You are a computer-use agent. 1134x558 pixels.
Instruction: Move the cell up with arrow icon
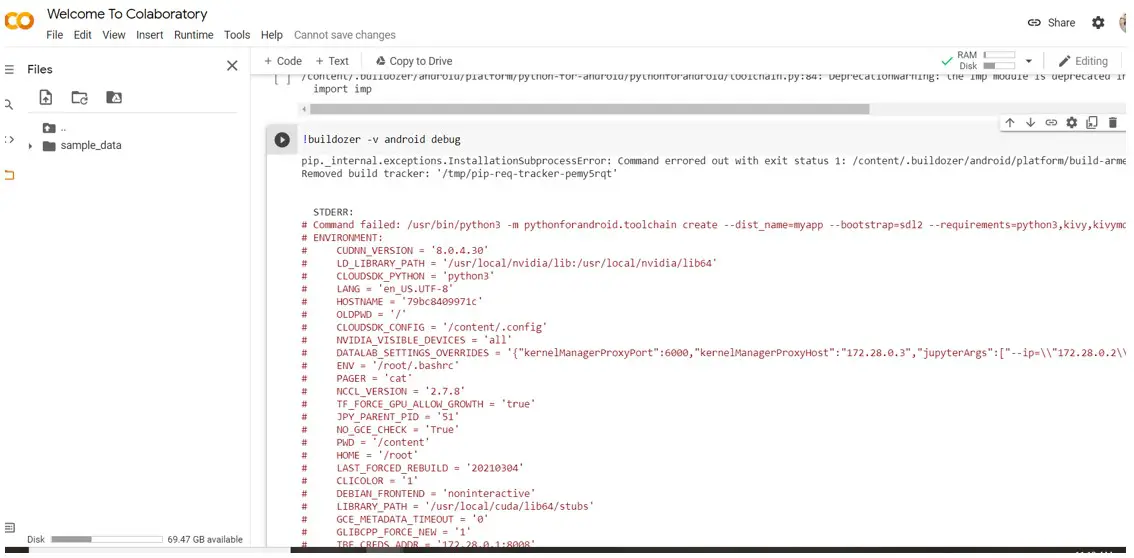click(1010, 123)
